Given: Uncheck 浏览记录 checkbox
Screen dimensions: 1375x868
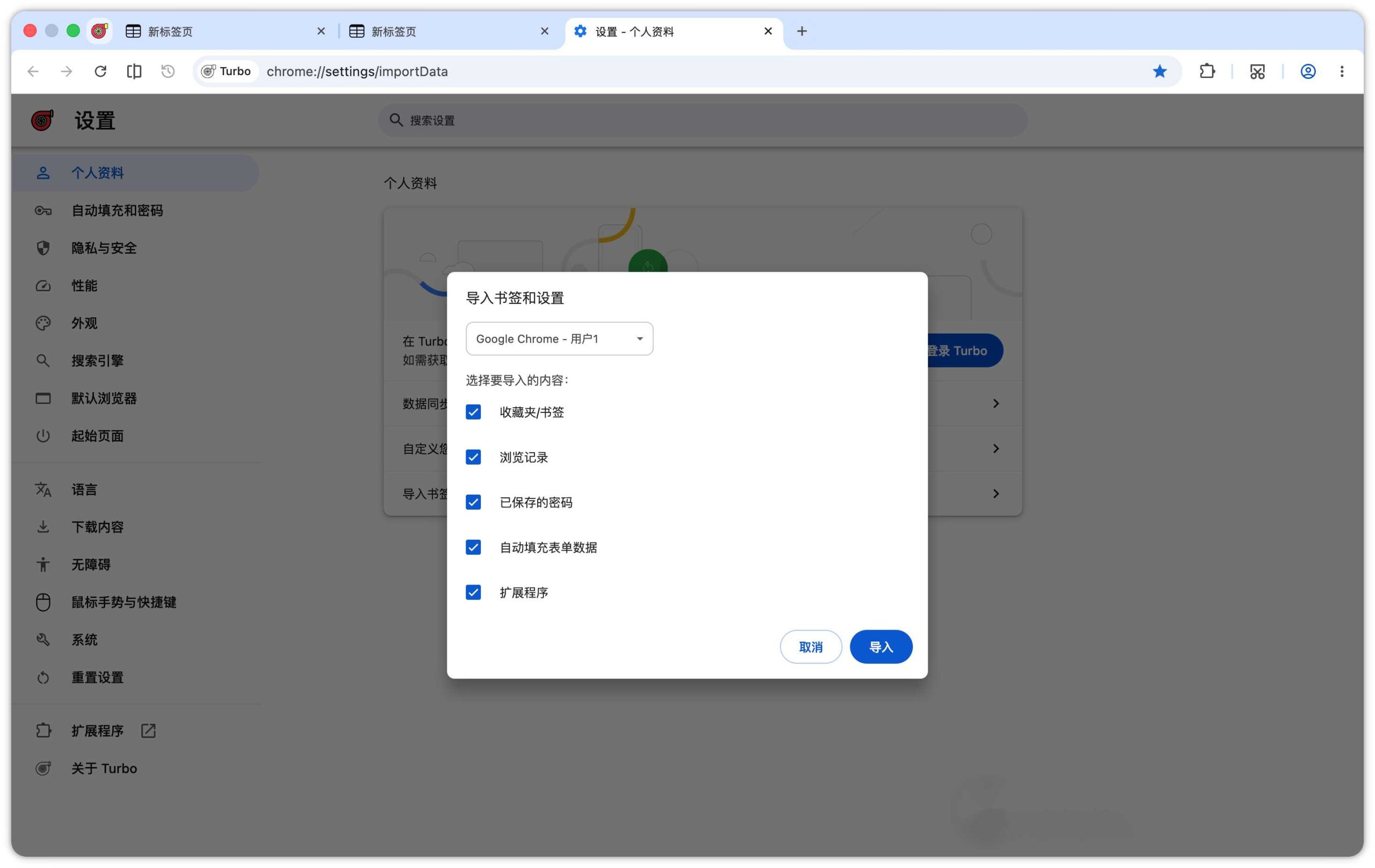Looking at the screenshot, I should click(x=473, y=458).
